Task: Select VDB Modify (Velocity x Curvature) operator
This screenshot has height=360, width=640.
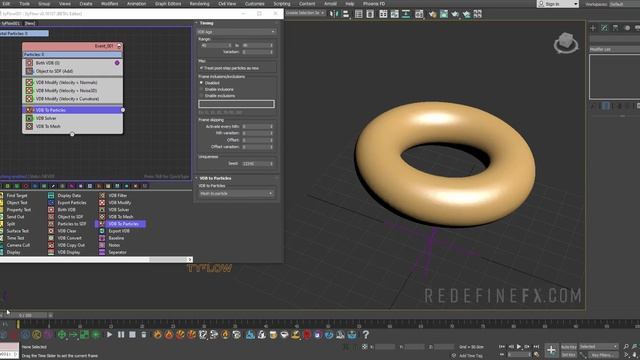Action: pos(72,99)
